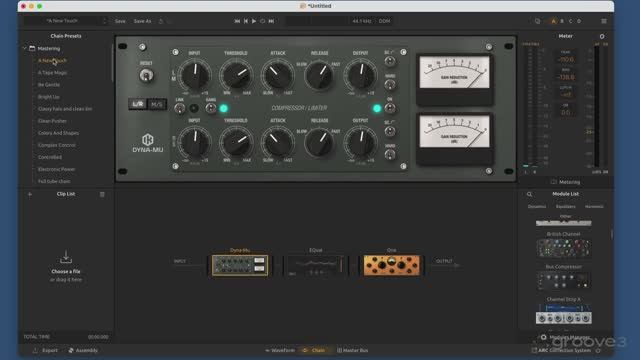Open Meter settings gear icon
The height and width of the screenshot is (360, 640).
coord(602,36)
